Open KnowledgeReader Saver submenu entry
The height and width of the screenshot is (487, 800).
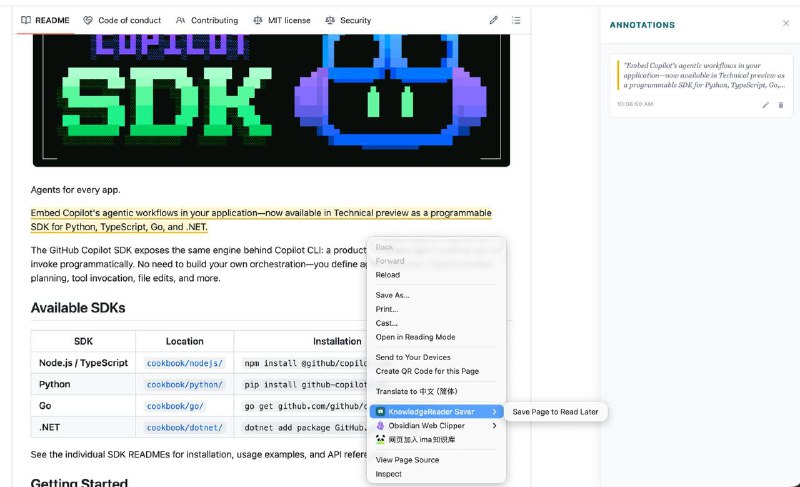coord(436,412)
